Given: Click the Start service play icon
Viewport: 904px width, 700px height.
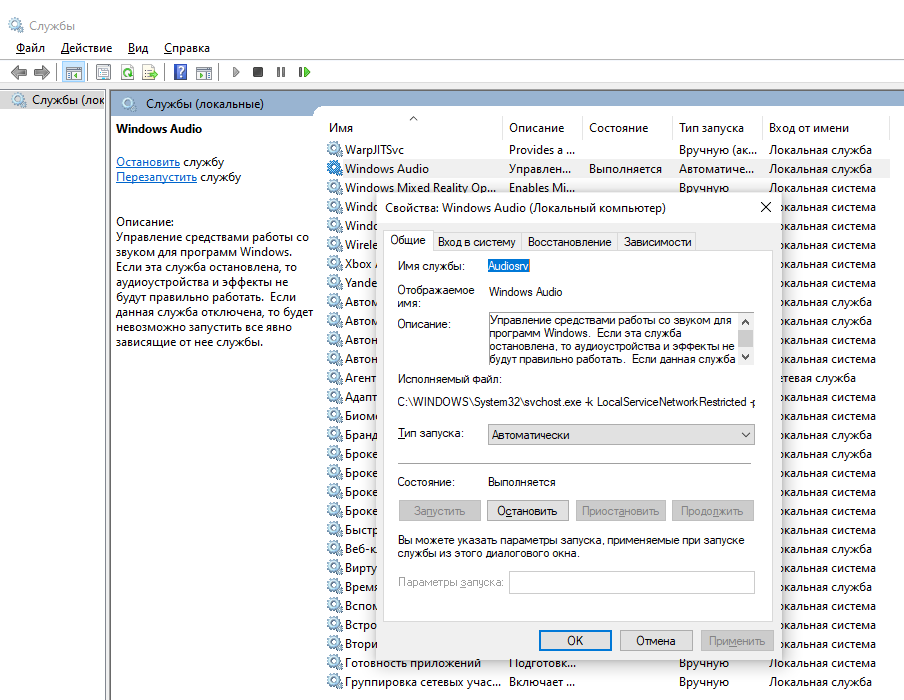Looking at the screenshot, I should [236, 72].
